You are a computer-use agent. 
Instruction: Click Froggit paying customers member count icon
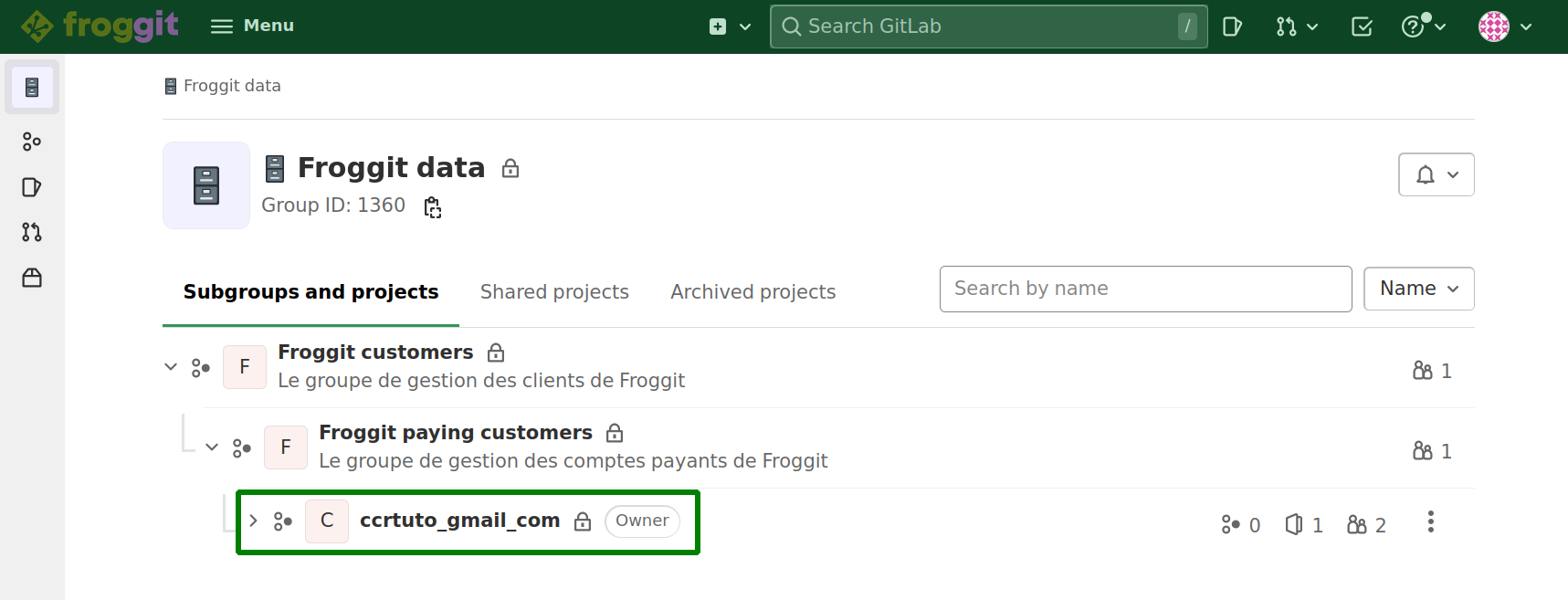click(x=1423, y=451)
